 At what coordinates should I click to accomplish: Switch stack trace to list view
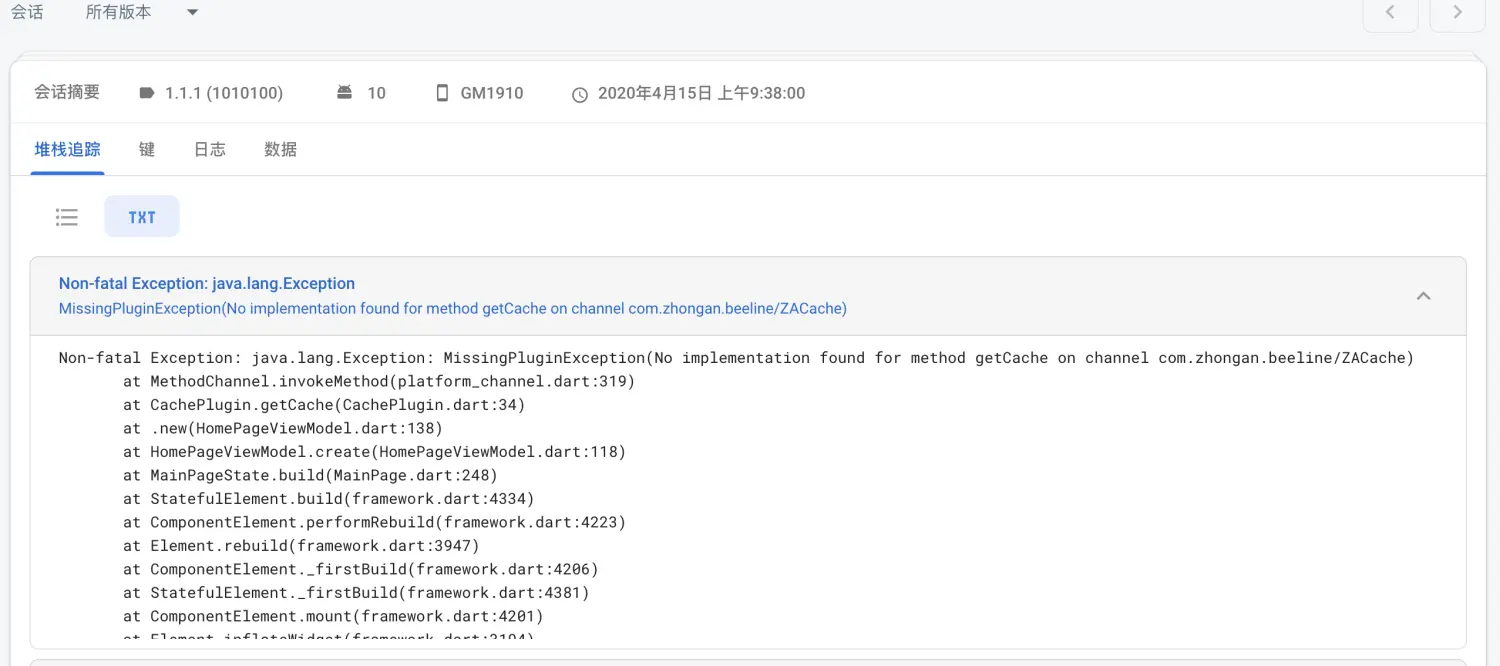point(67,217)
